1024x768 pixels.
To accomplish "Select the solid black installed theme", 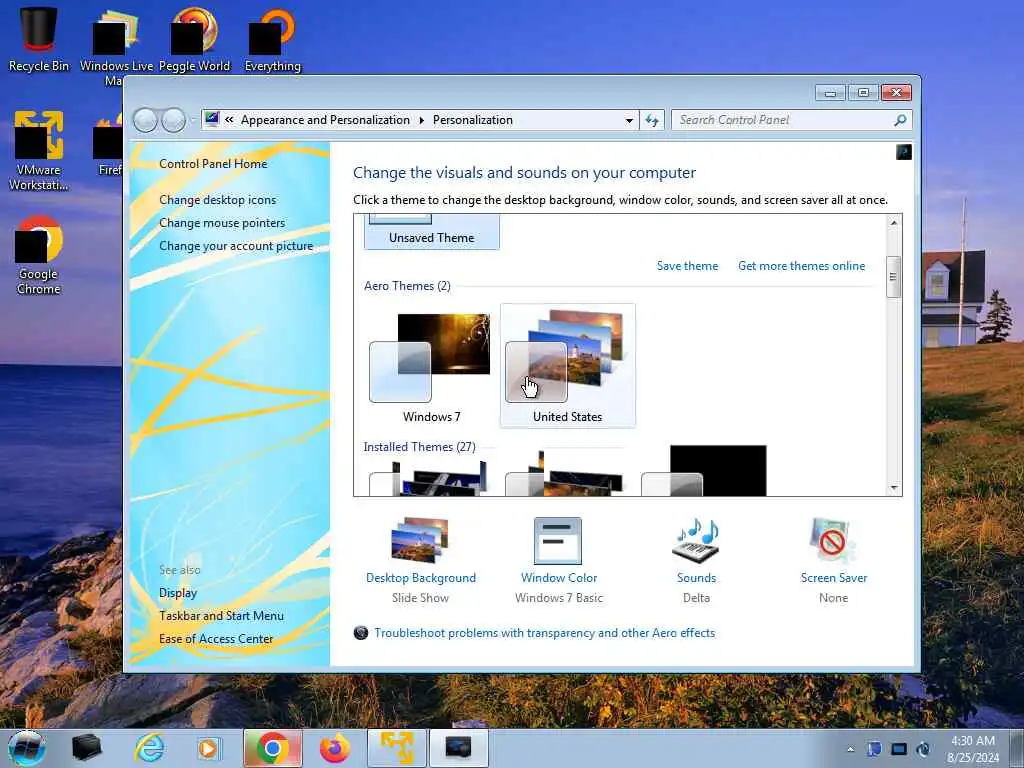I will pos(705,472).
